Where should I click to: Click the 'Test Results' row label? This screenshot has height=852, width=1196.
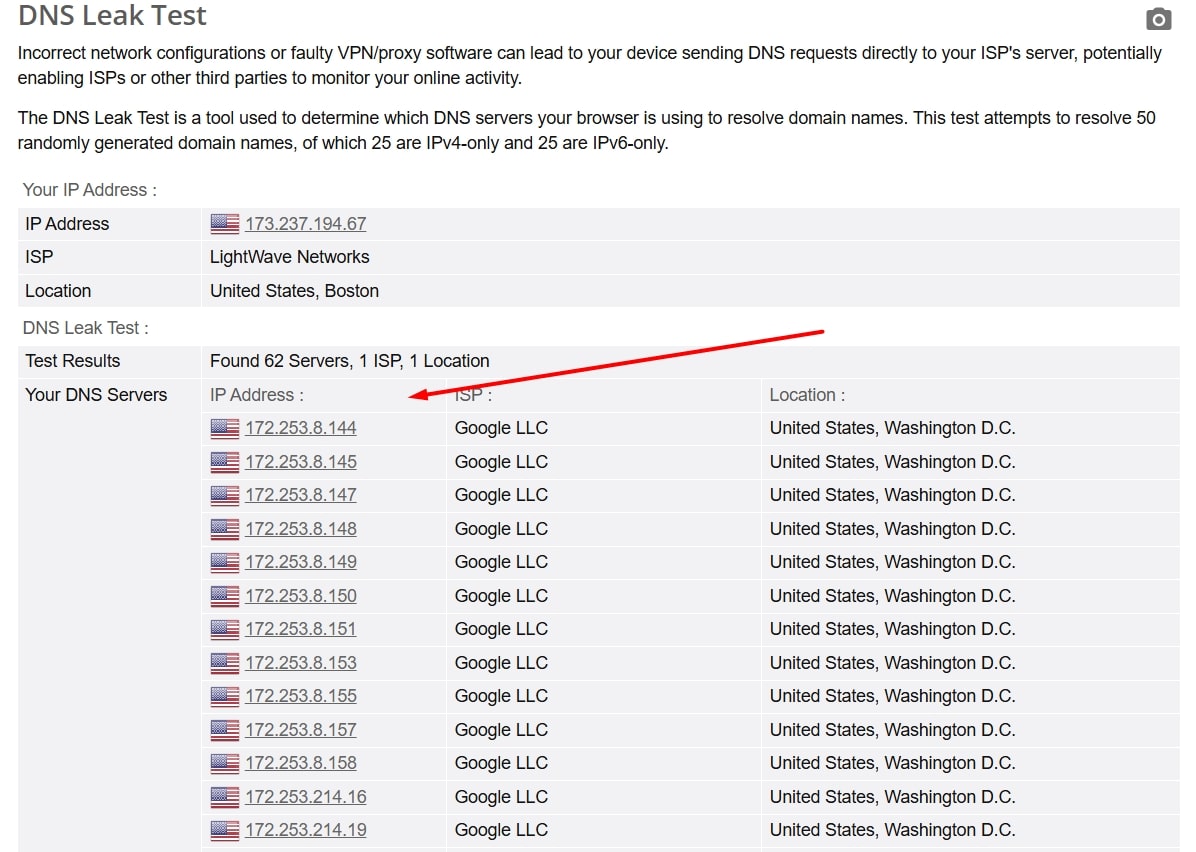72,361
